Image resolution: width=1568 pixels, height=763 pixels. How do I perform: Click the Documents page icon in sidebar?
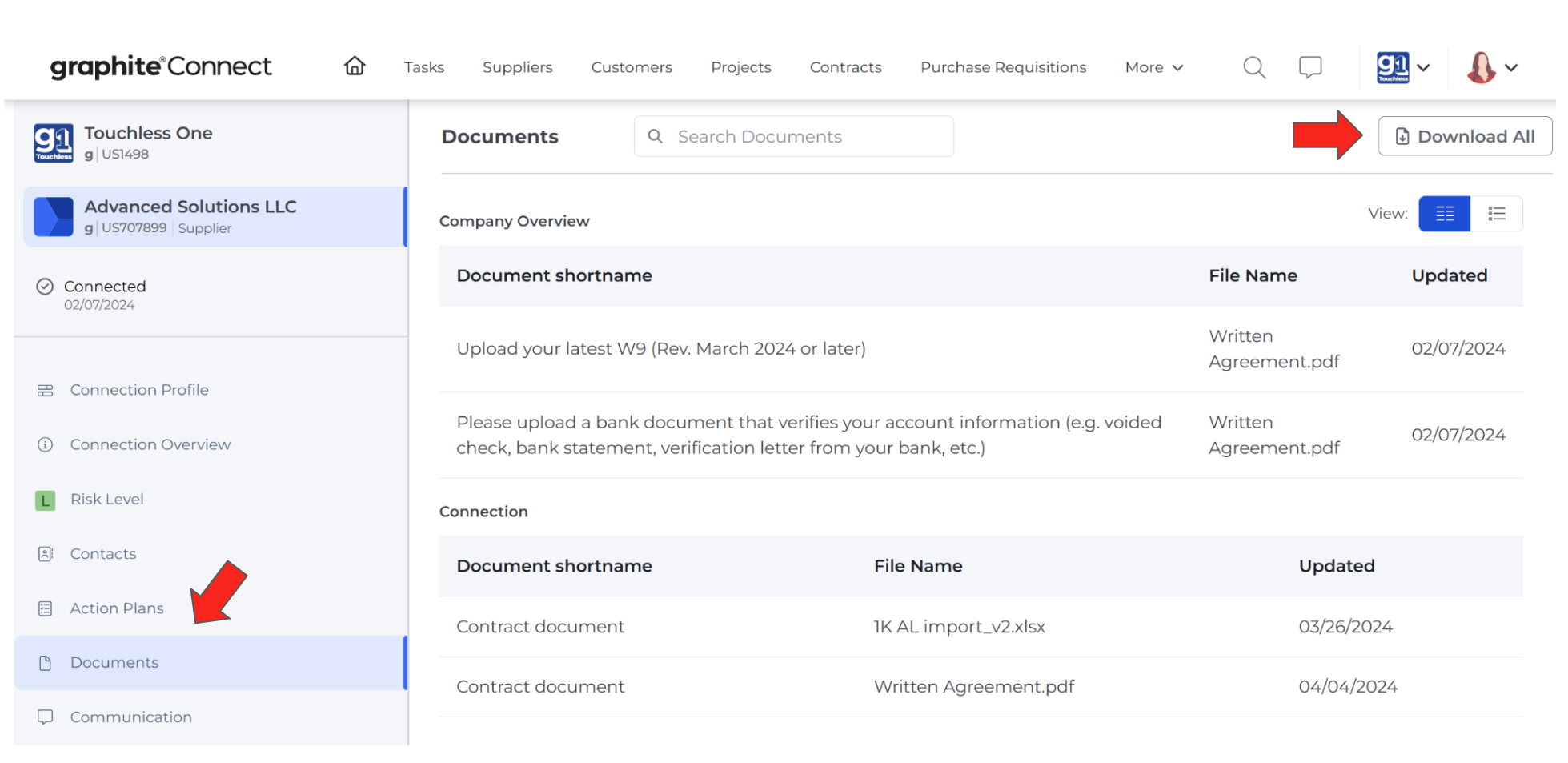[46, 663]
